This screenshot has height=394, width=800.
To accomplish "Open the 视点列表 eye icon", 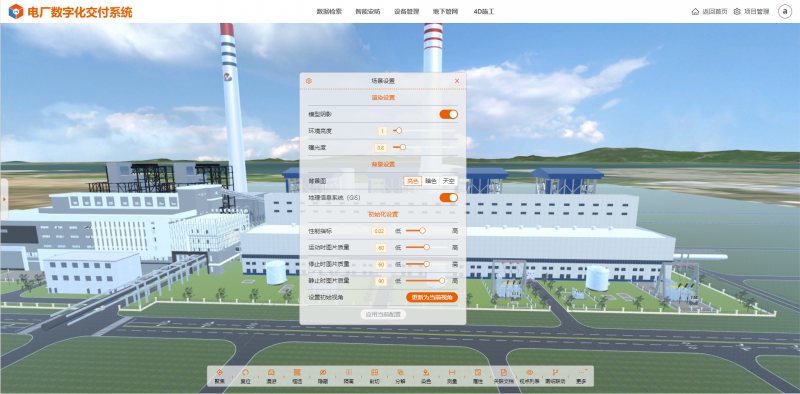I will click(x=530, y=373).
